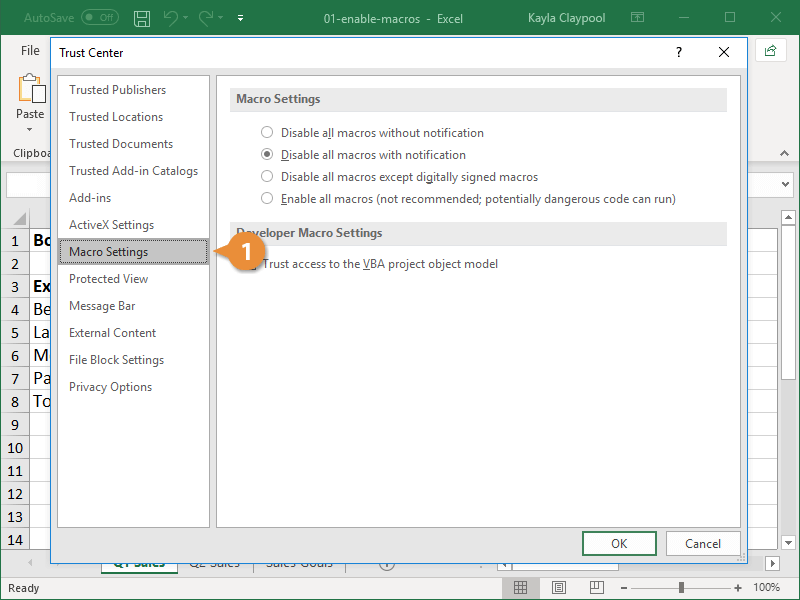Click the Save icon
The image size is (800, 600).
coord(141,17)
